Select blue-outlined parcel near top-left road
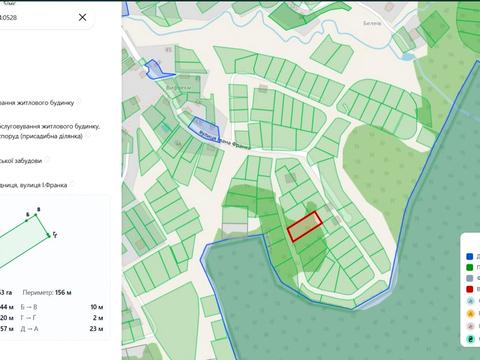The width and height of the screenshot is (480, 360). point(156,70)
